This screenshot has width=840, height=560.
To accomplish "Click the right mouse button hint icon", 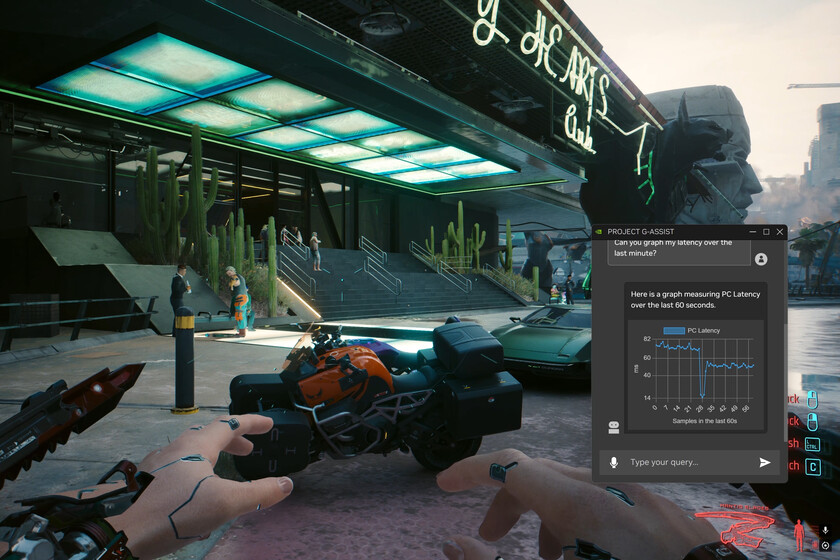I will [x=812, y=421].
